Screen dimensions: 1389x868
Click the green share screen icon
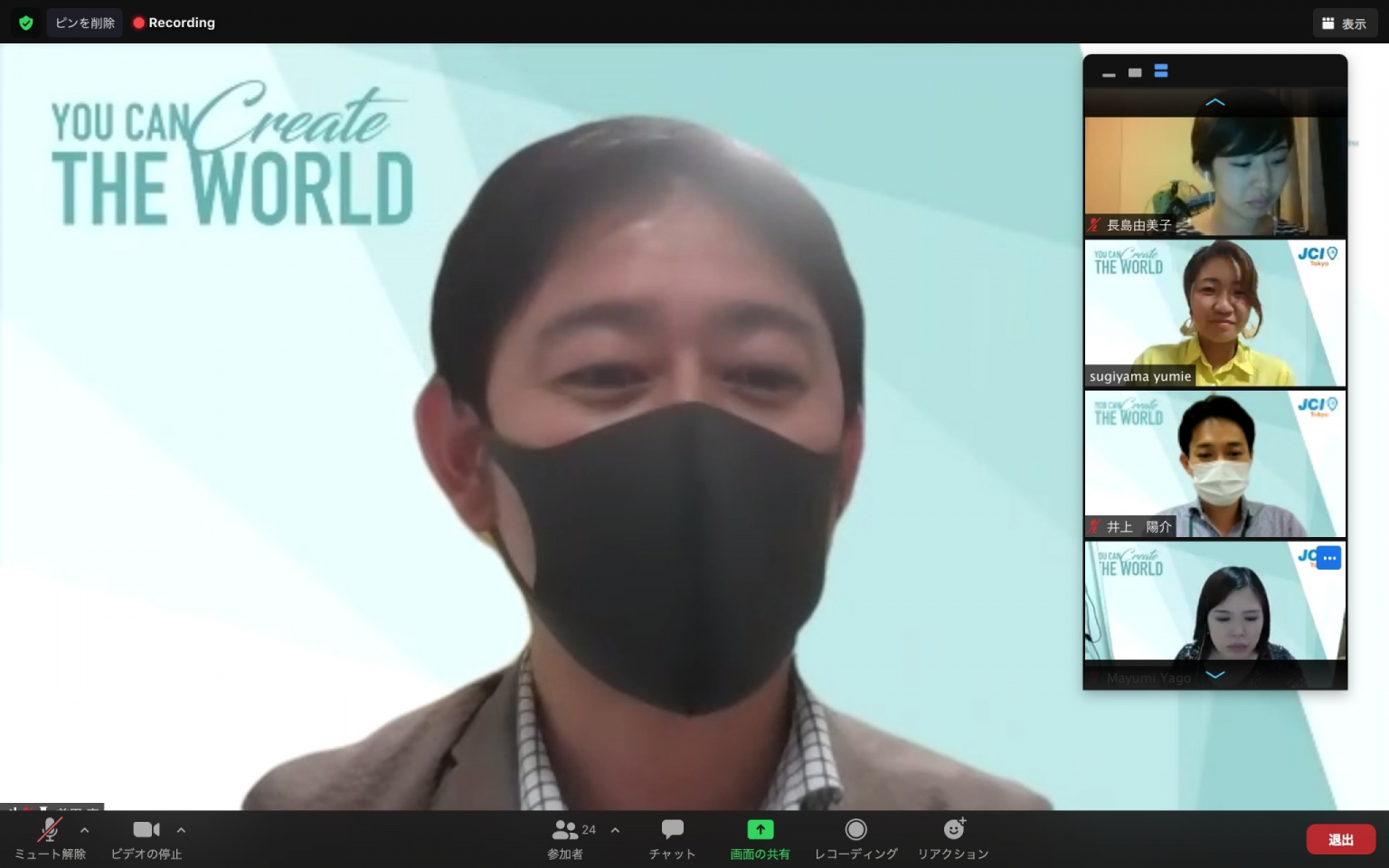[x=760, y=829]
